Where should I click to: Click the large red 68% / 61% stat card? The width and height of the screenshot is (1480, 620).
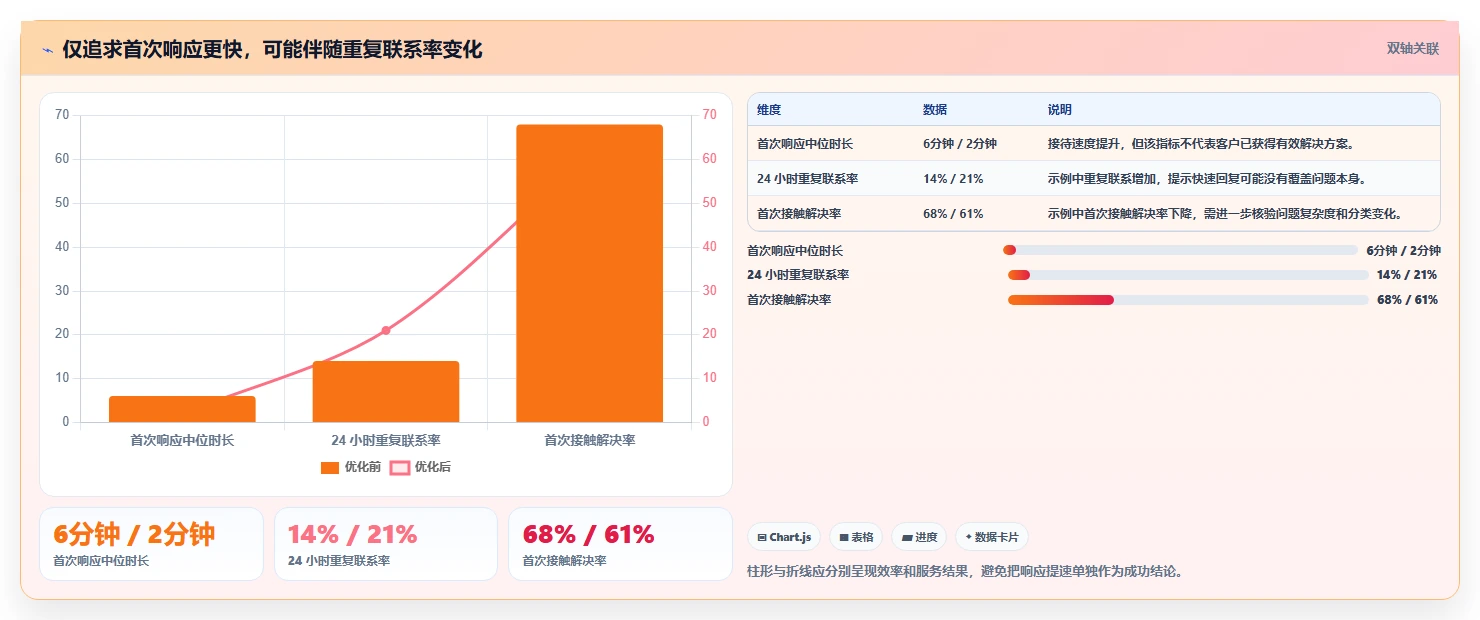click(x=620, y=544)
